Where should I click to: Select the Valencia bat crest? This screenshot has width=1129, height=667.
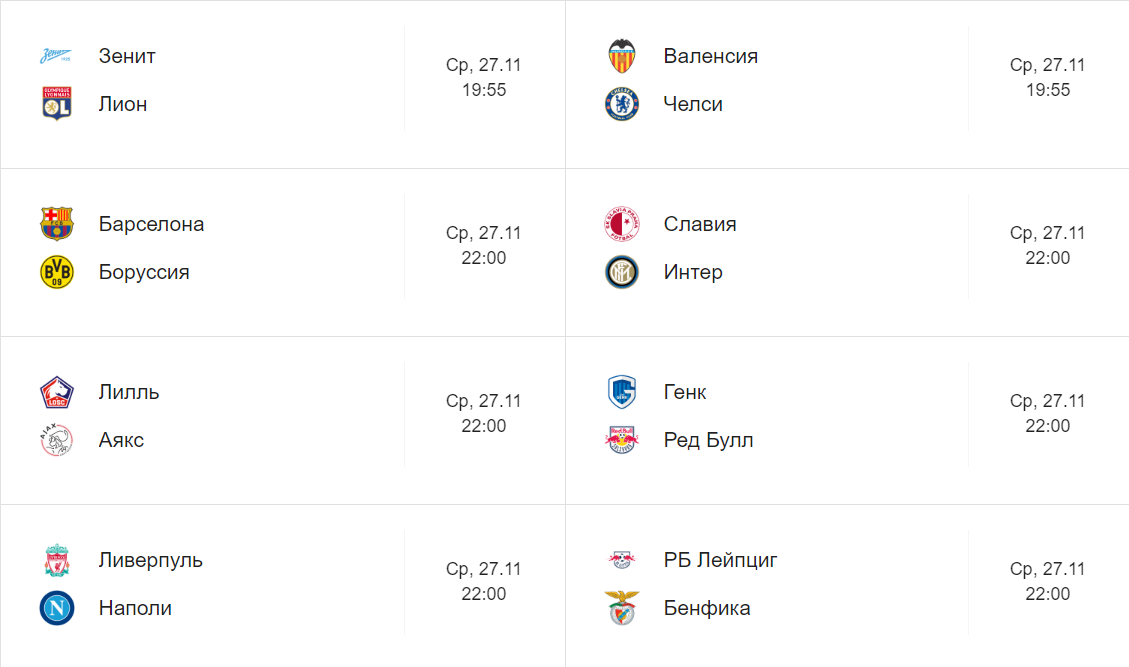621,55
